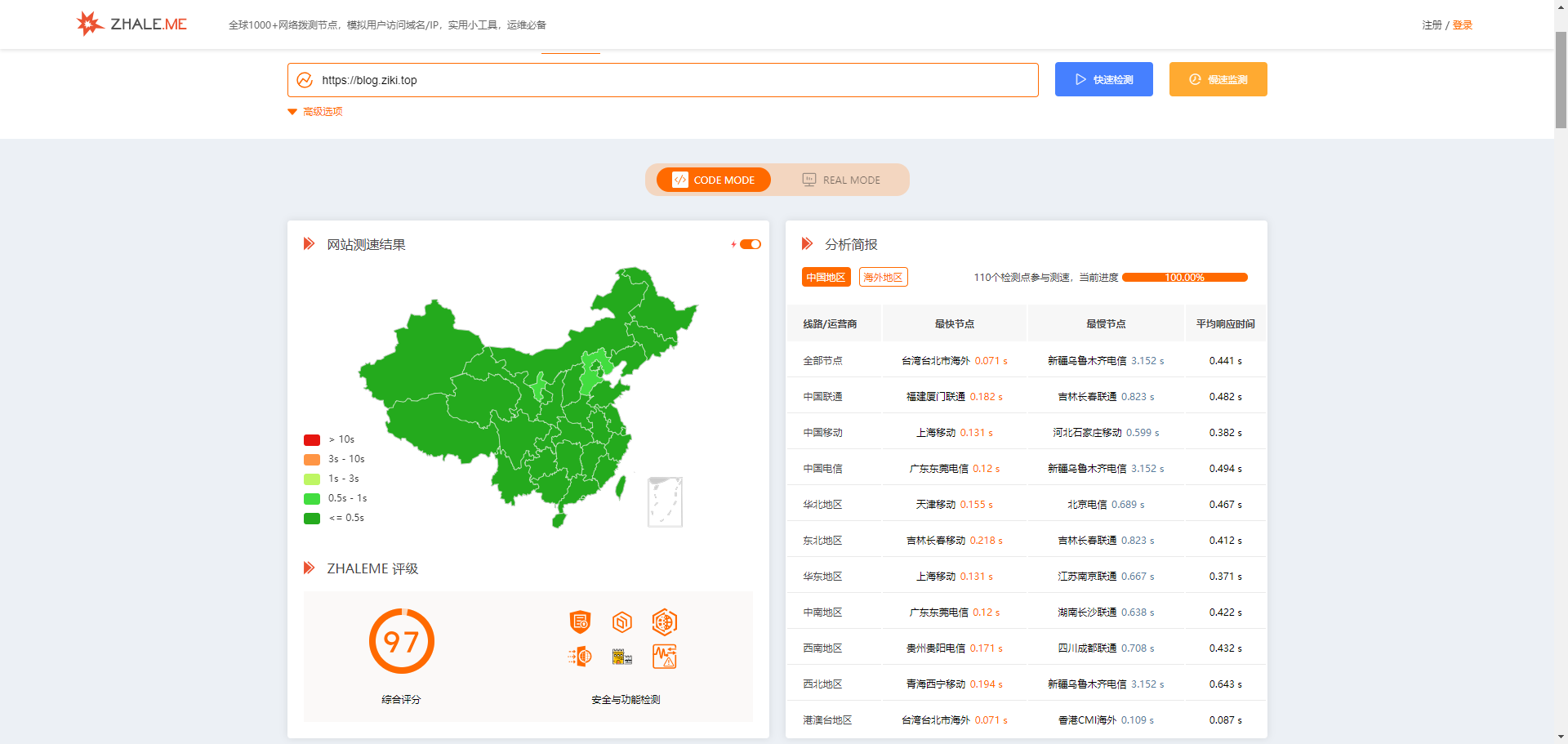
Task: Click the dark green <=0.5s legend swatch
Action: (x=312, y=518)
